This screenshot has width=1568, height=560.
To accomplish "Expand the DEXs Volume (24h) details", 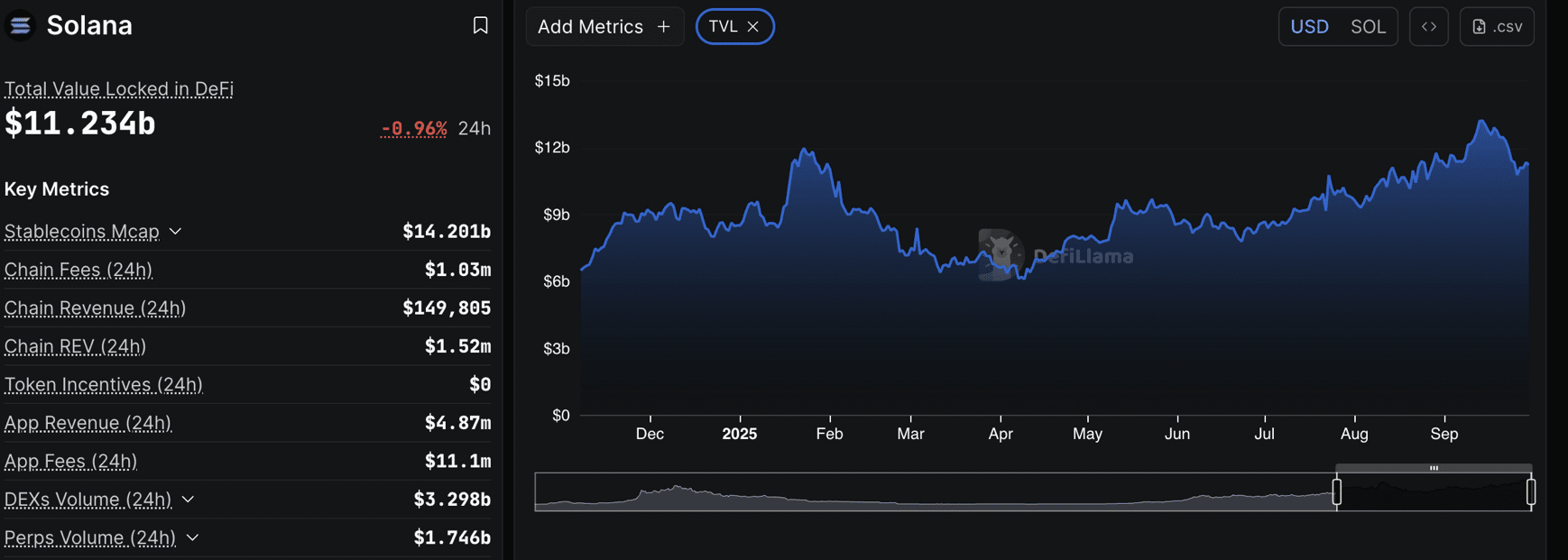I will pos(189,500).
